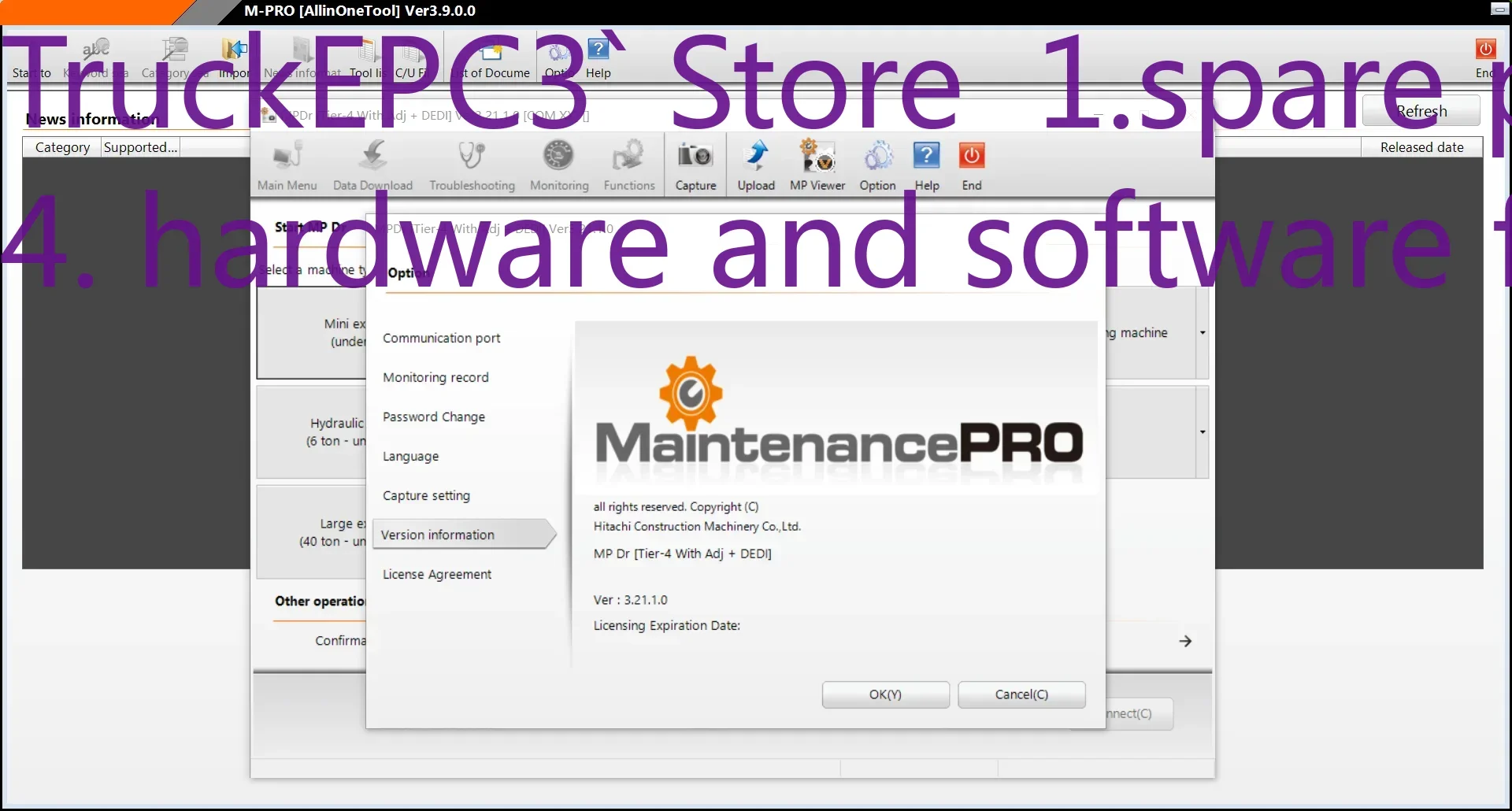Open the Functions panel
The width and height of the screenshot is (1512, 811).
(628, 163)
